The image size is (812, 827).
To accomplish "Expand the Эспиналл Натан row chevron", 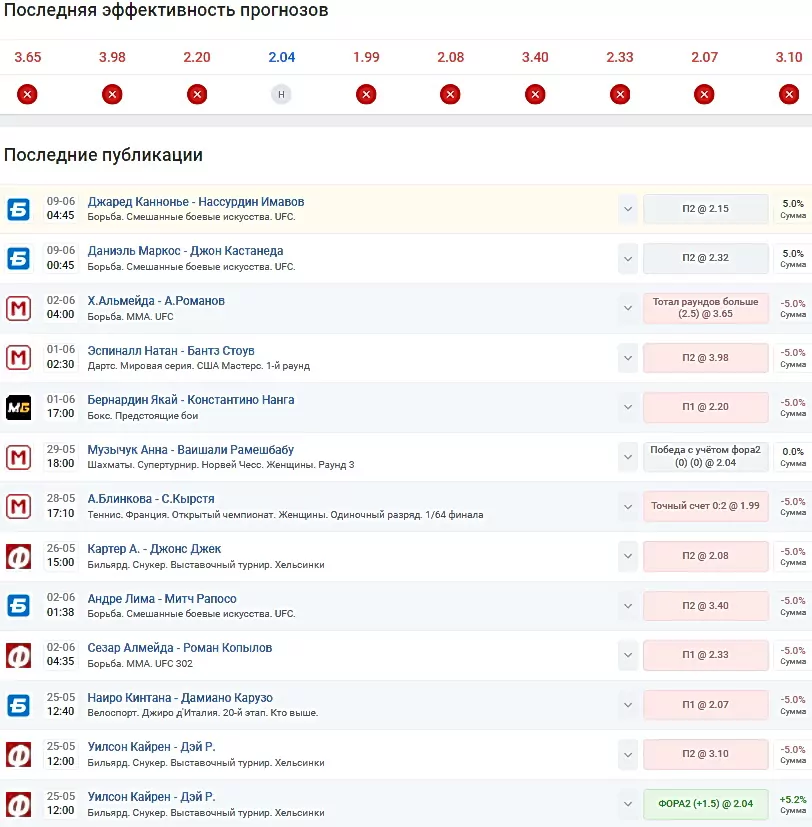I will (x=627, y=358).
